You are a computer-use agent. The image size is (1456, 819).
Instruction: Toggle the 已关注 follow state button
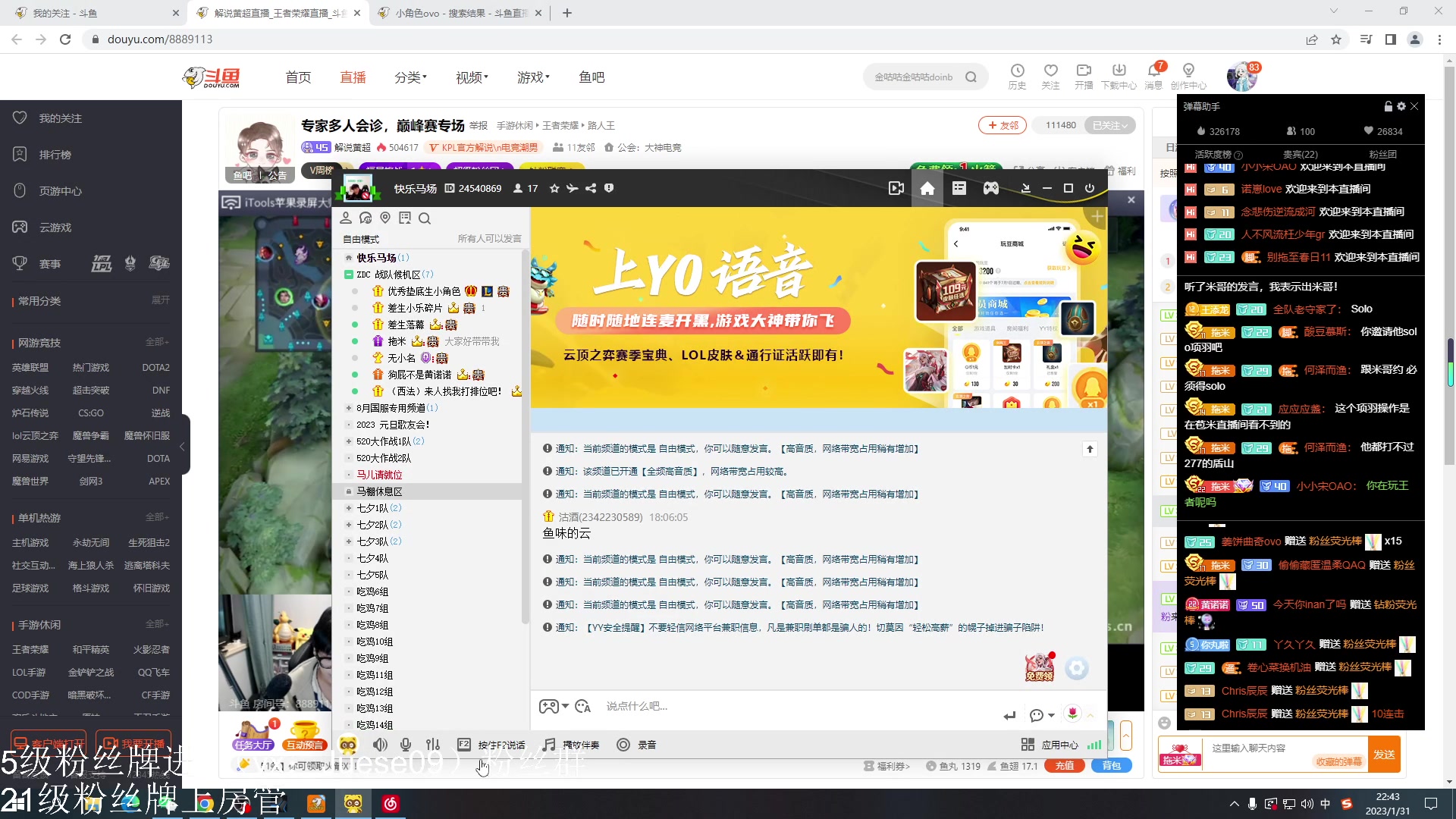point(1109,125)
